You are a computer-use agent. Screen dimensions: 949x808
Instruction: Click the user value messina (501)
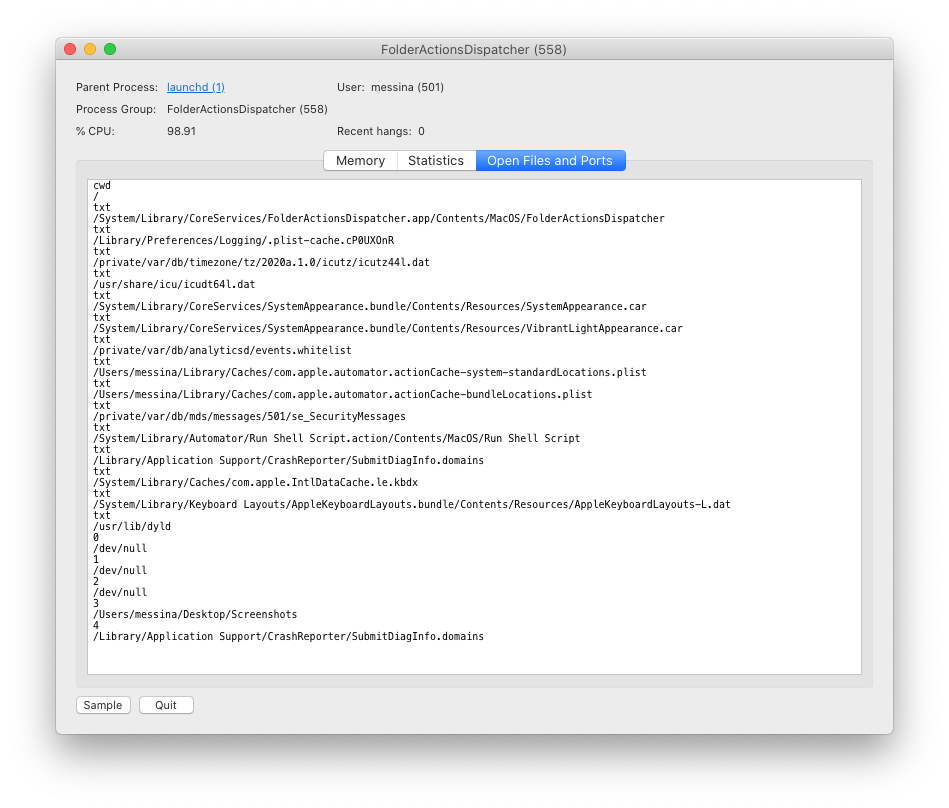(x=407, y=87)
